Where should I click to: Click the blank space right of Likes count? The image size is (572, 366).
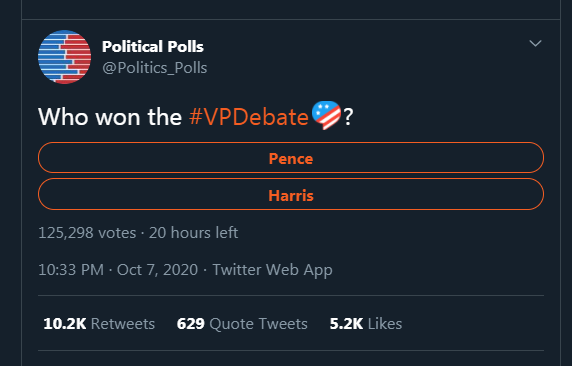474,324
